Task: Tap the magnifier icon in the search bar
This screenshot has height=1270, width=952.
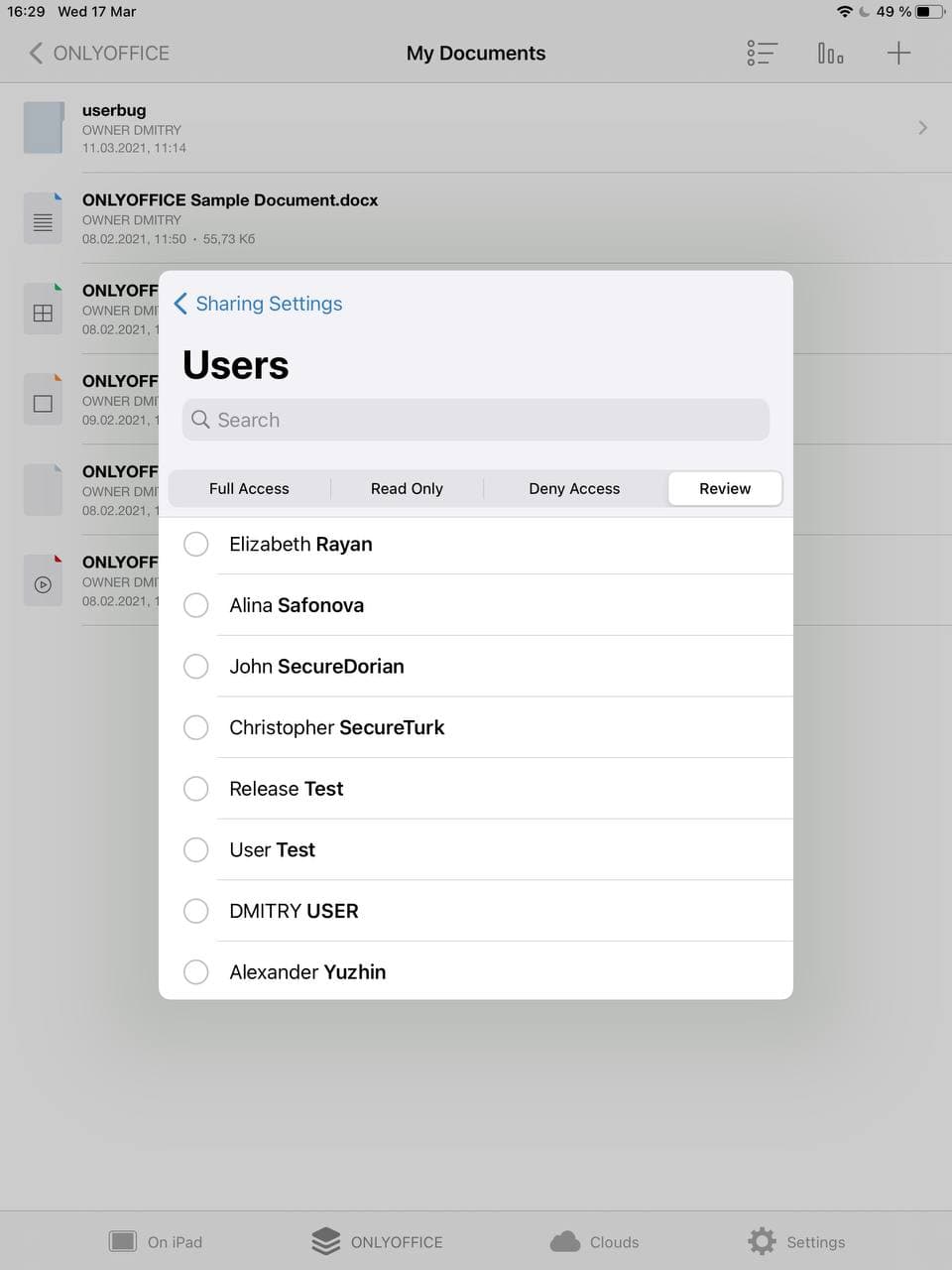Action: [x=200, y=420]
